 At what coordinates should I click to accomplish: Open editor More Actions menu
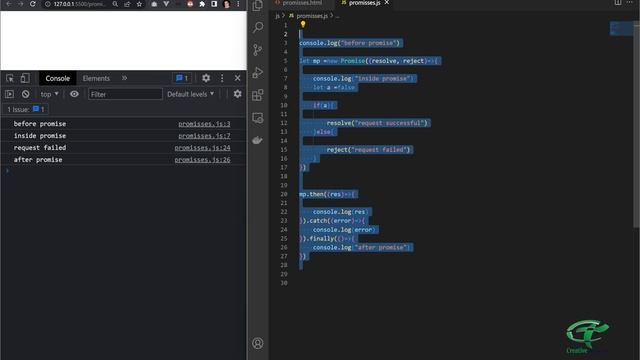tap(630, 2)
